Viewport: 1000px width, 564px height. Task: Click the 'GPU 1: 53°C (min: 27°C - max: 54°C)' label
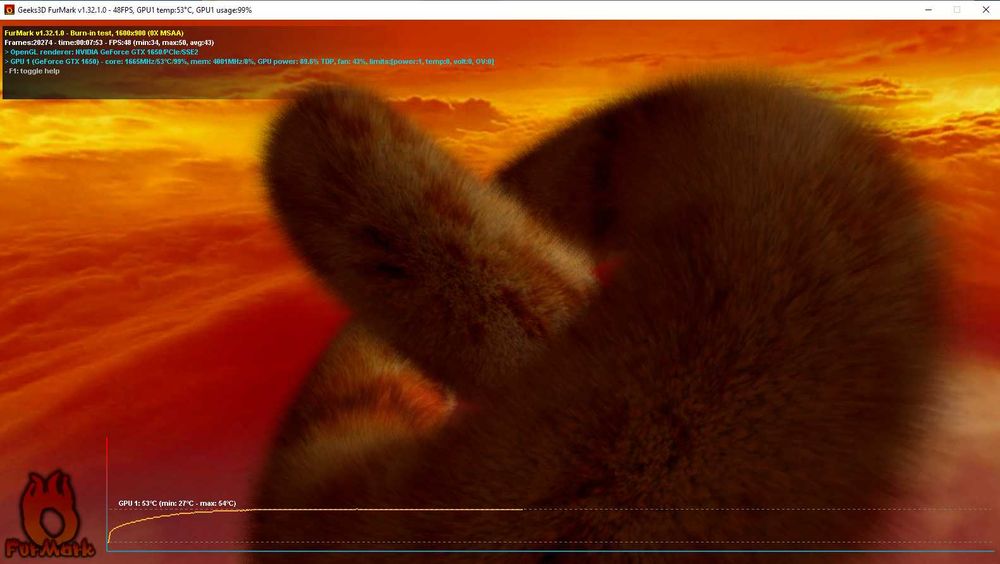[x=177, y=503]
